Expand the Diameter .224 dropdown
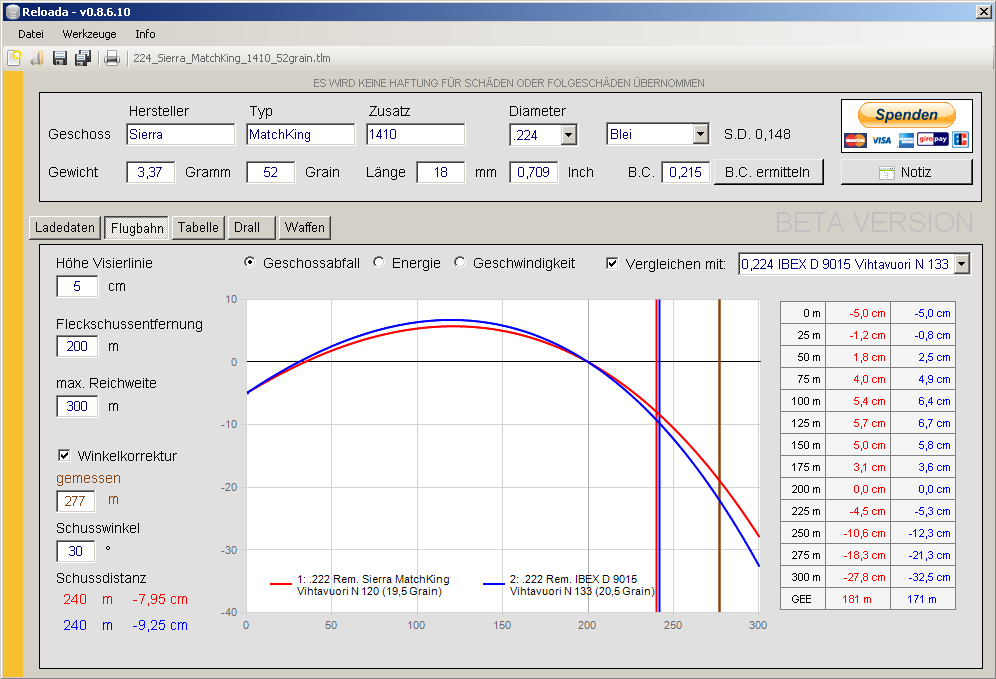Image resolution: width=996 pixels, height=679 pixels. coord(569,135)
